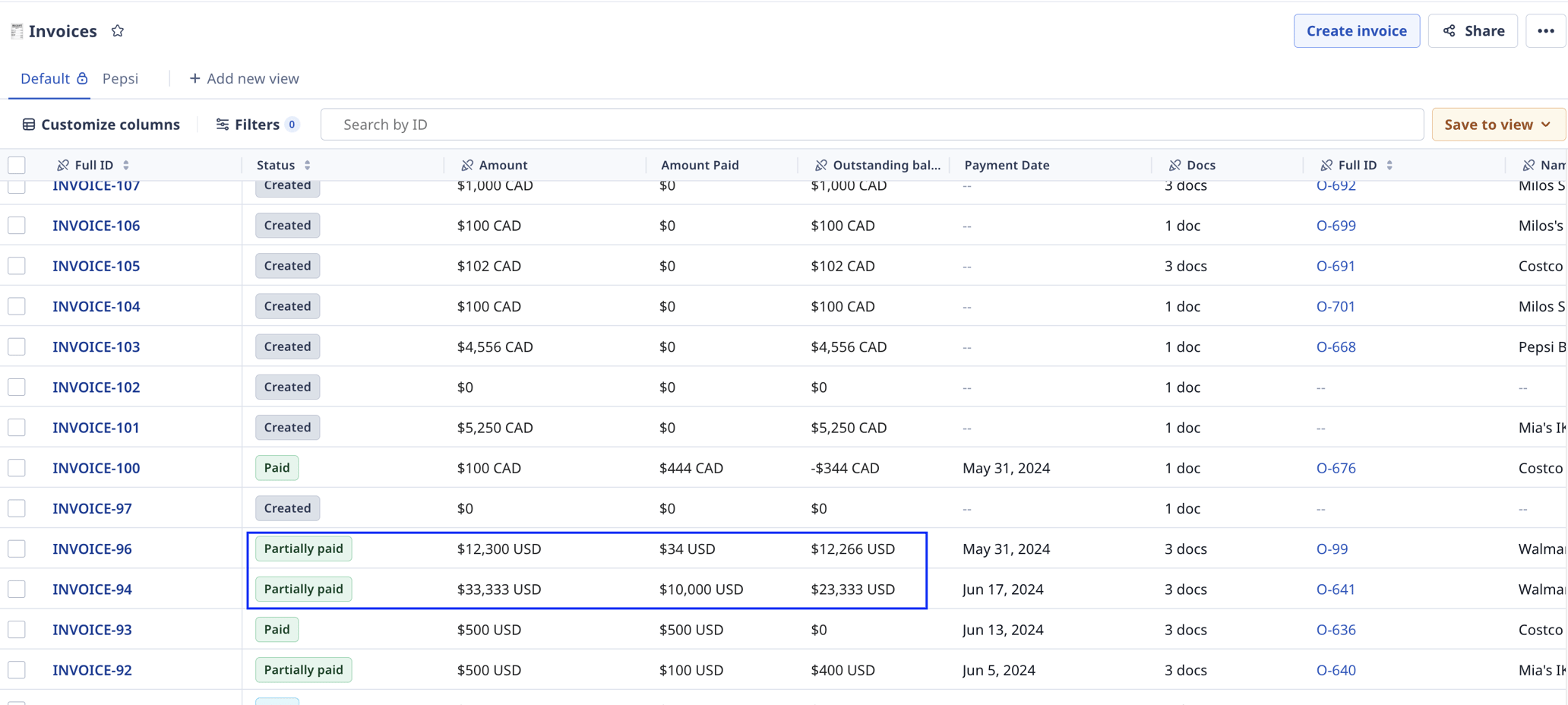Image resolution: width=1568 pixels, height=705 pixels.
Task: Open the Filters panel
Action: 257,125
